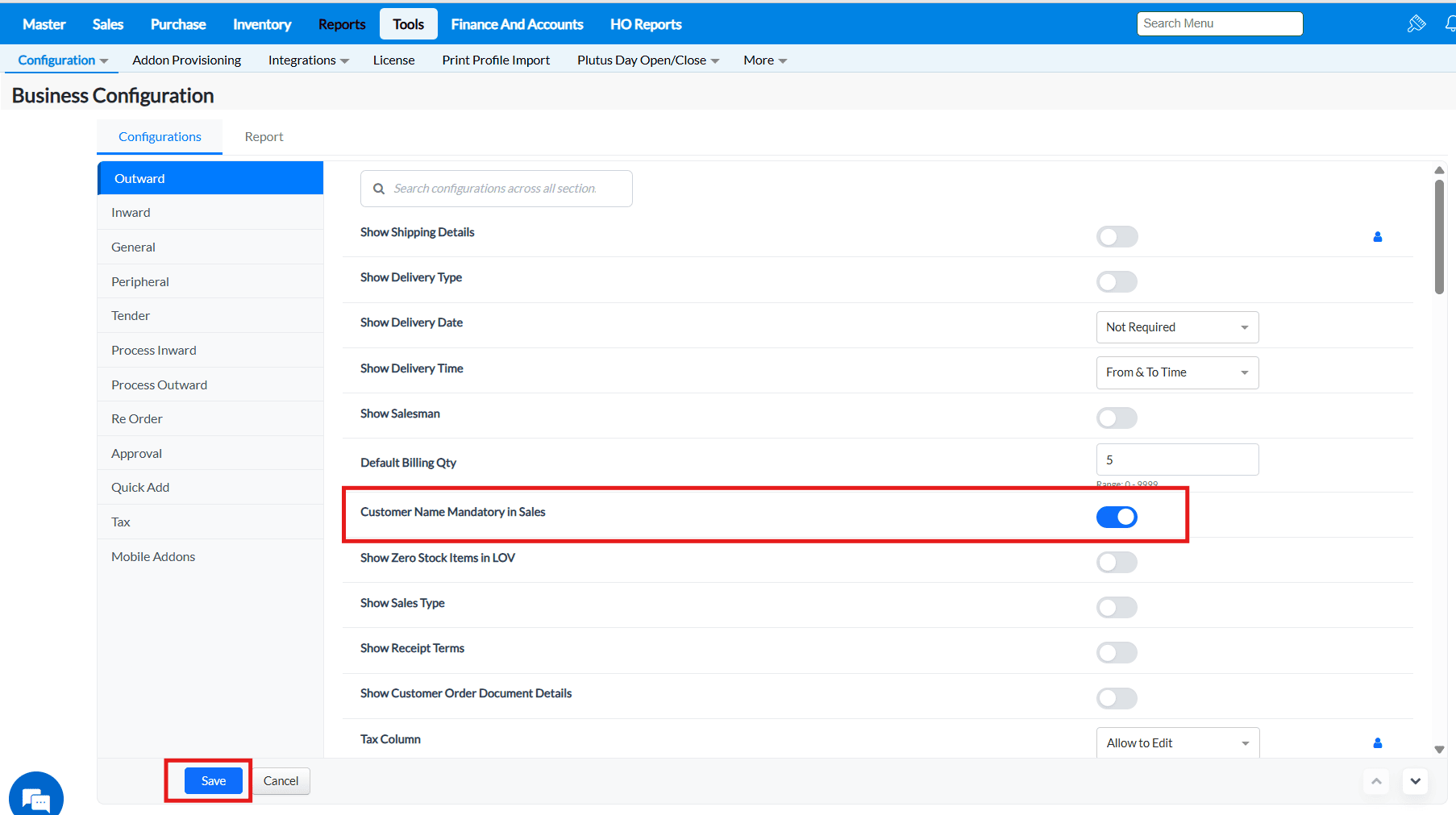
Task: Click the down chevron button at bottom right
Action: tap(1415, 780)
